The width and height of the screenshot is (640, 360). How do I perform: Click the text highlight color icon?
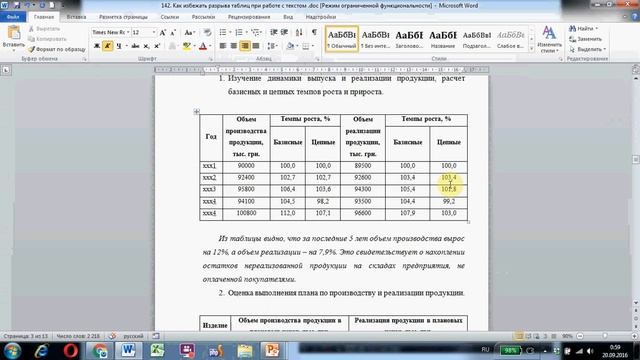[x=186, y=46]
